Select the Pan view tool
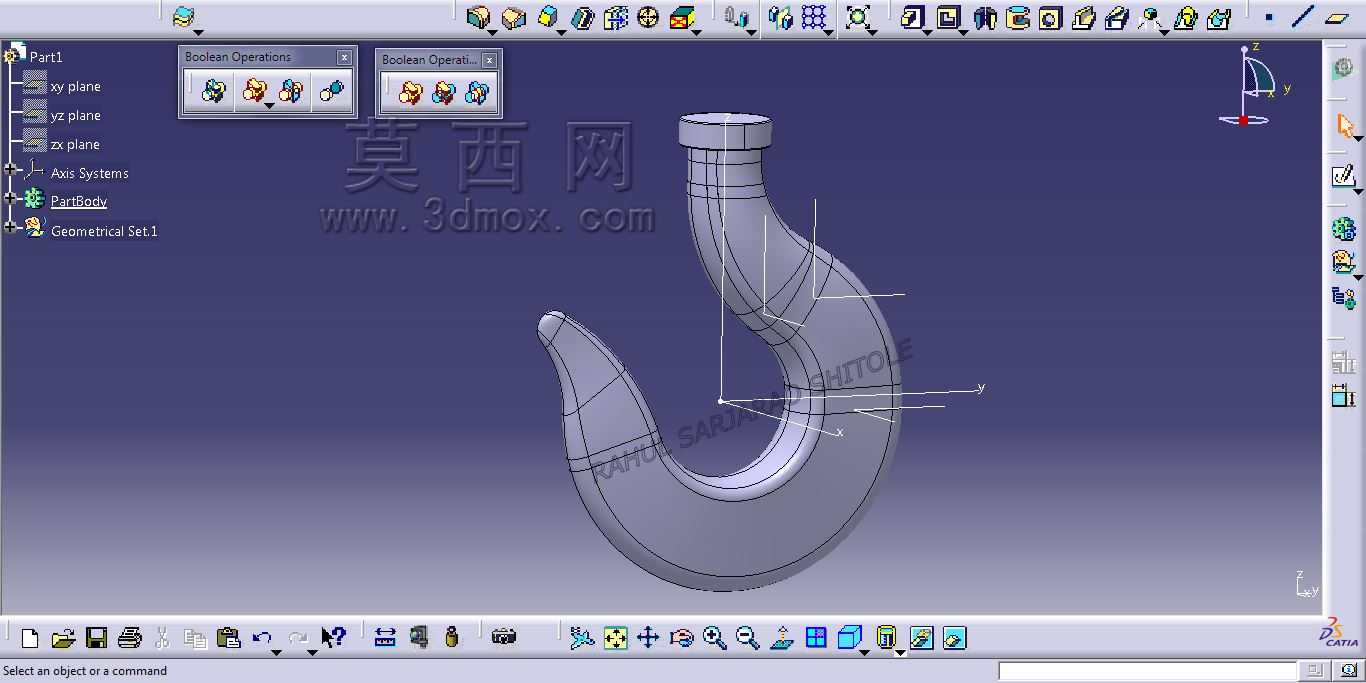Screen dimensions: 1366x683 648,637
